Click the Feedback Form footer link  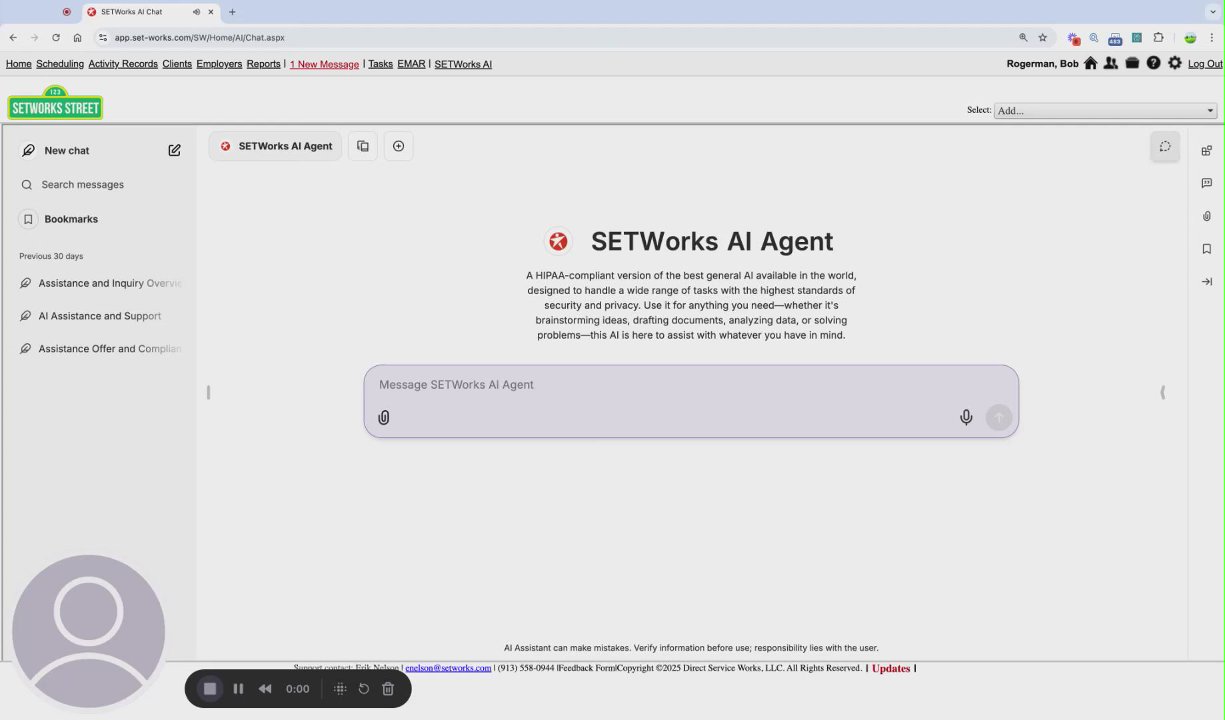587,668
